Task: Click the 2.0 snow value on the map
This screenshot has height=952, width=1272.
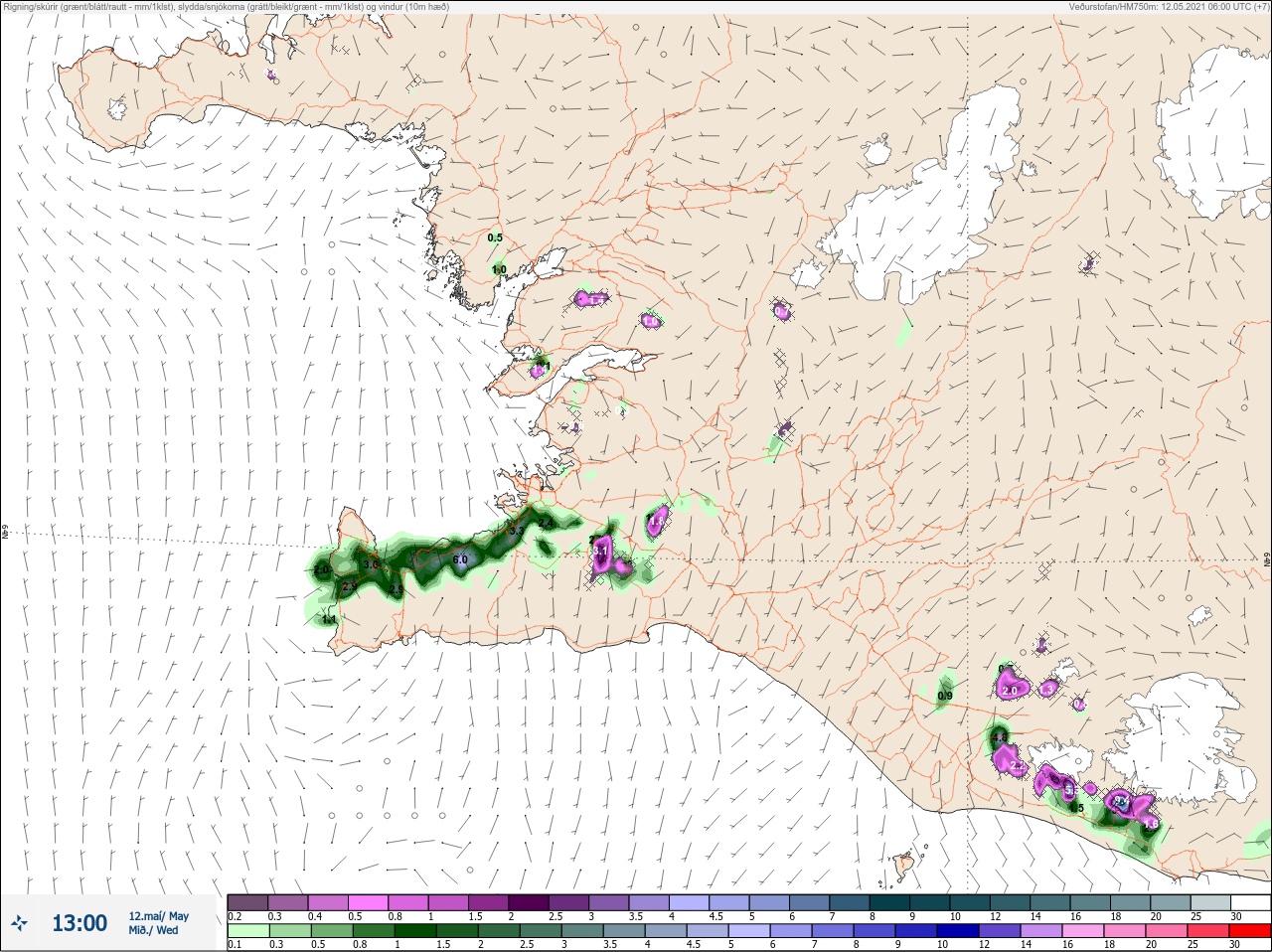Action: click(x=1012, y=690)
